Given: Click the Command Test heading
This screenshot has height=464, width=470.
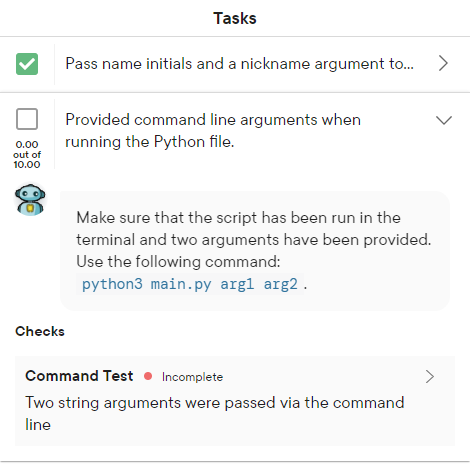Looking at the screenshot, I should 79,376.
